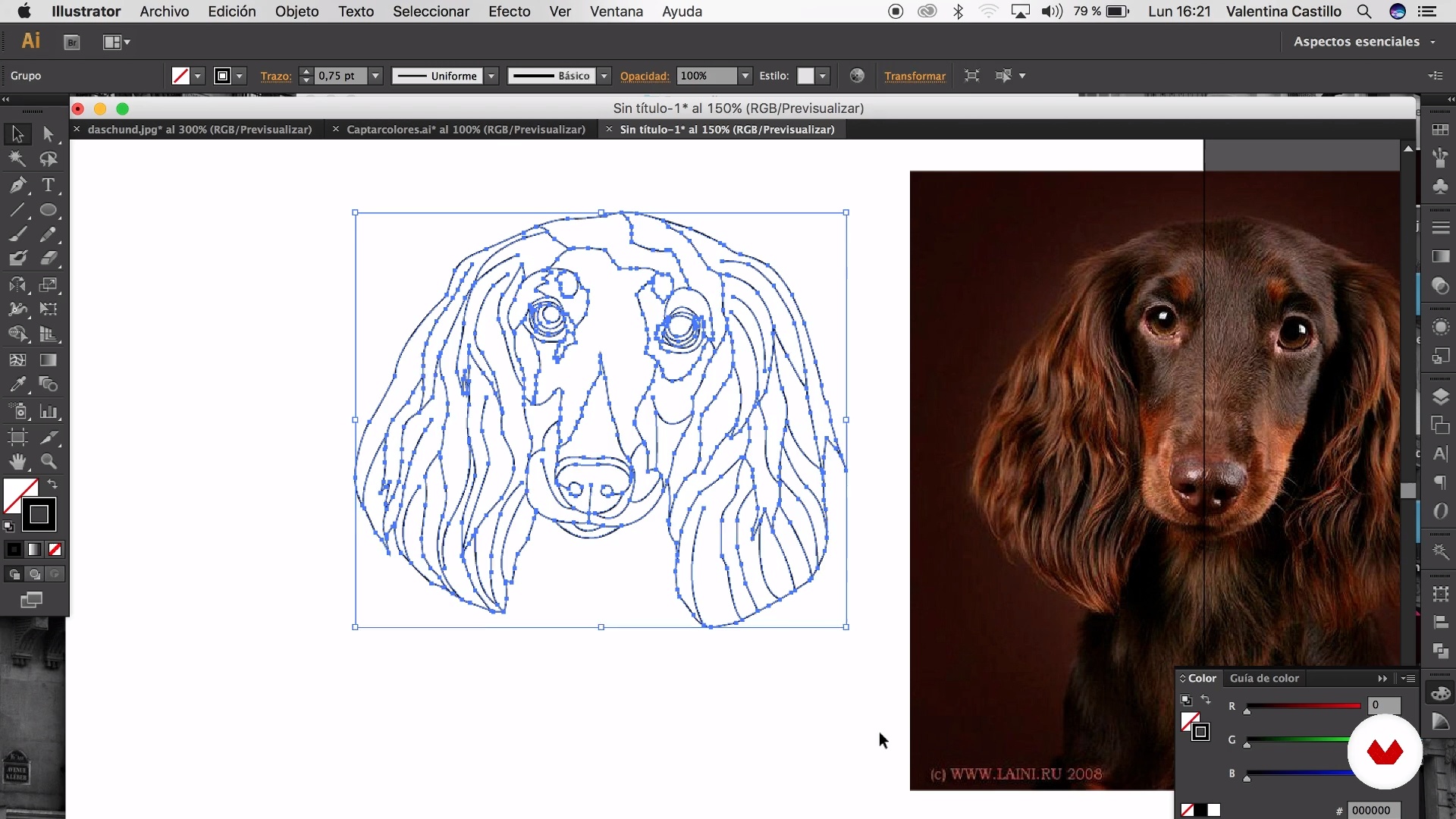Select the Pencil tool
1456x819 pixels.
[x=49, y=234]
